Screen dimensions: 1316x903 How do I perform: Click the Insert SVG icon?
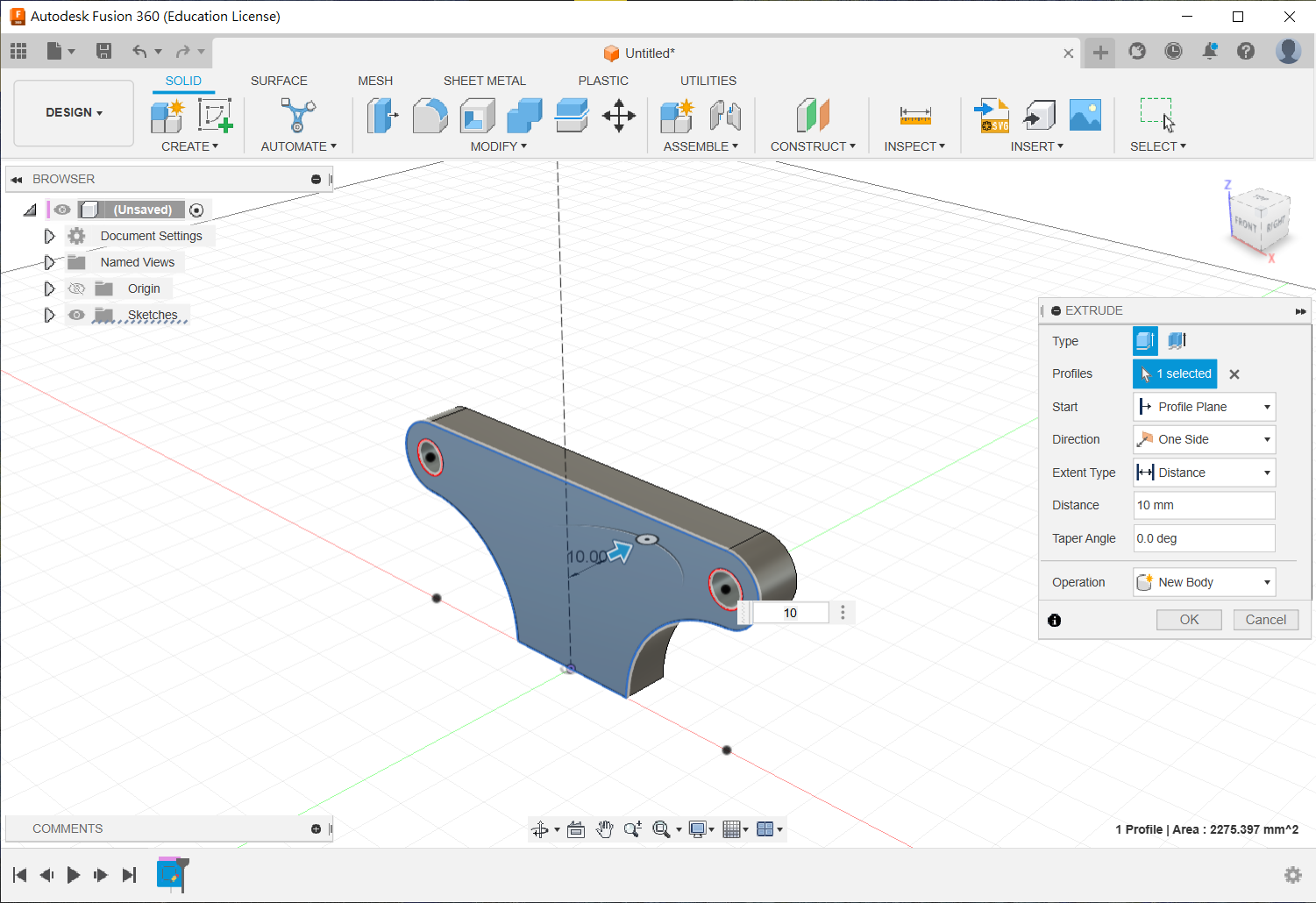[x=991, y=116]
